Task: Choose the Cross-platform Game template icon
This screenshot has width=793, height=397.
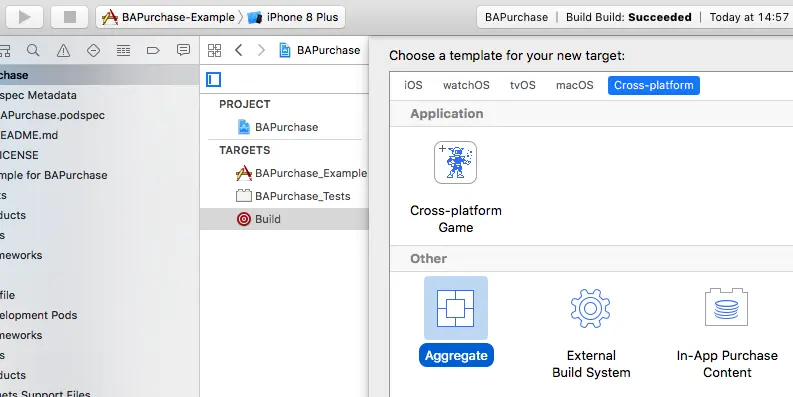Action: coord(455,162)
